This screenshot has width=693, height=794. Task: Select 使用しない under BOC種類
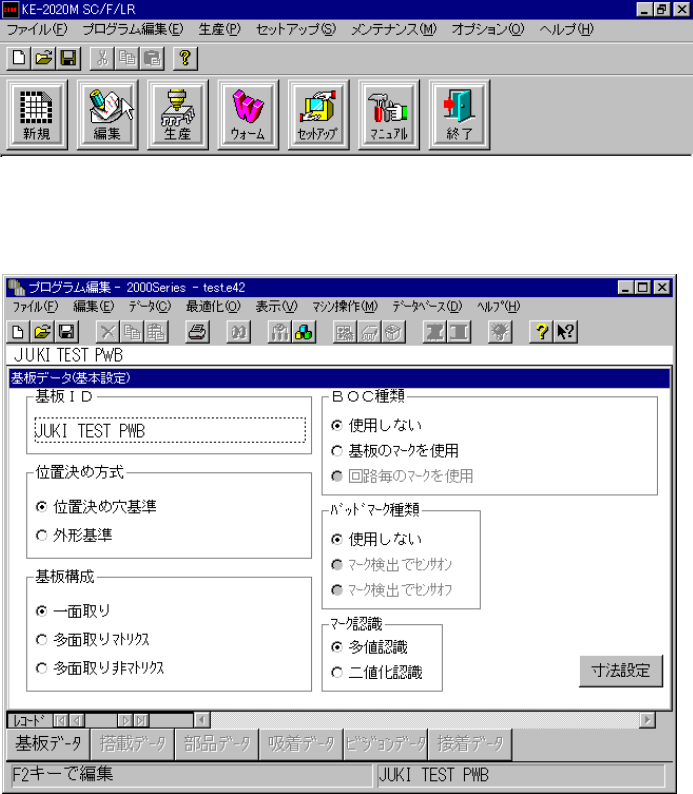click(x=377, y=425)
